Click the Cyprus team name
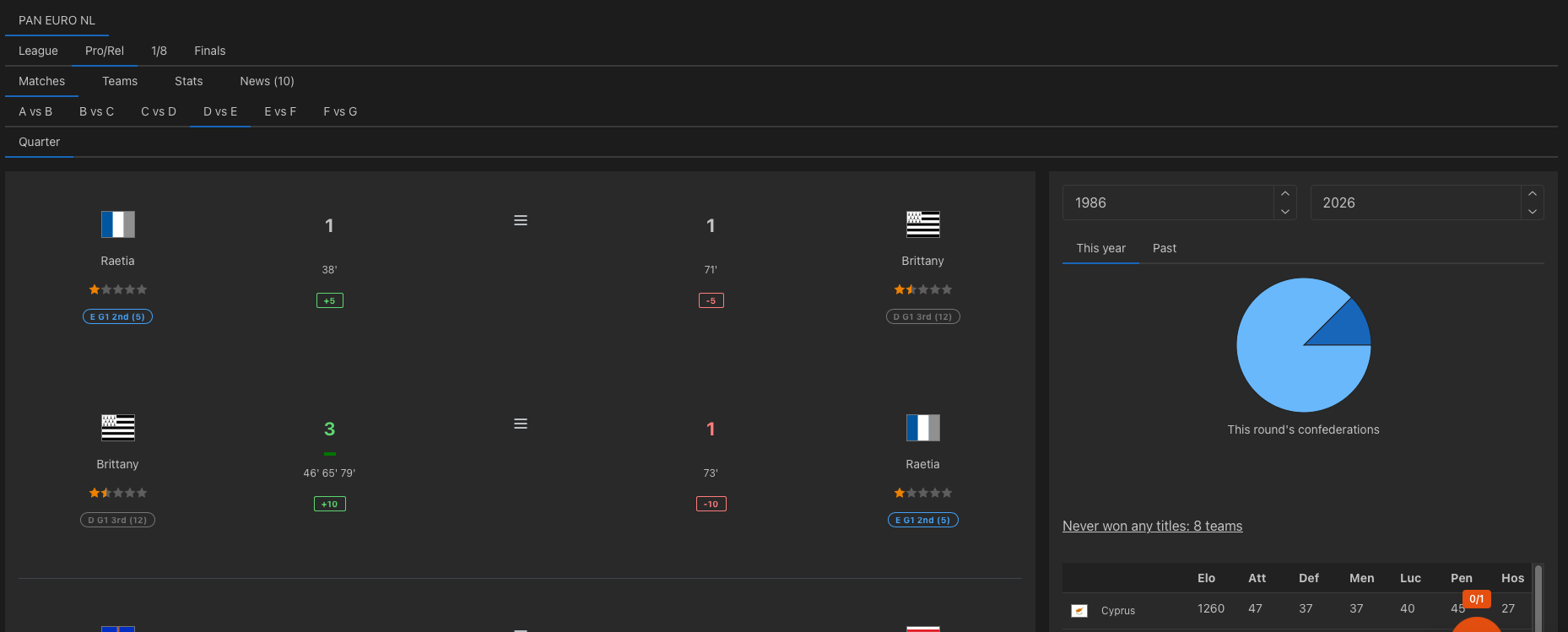Image resolution: width=1568 pixels, height=632 pixels. click(1117, 610)
